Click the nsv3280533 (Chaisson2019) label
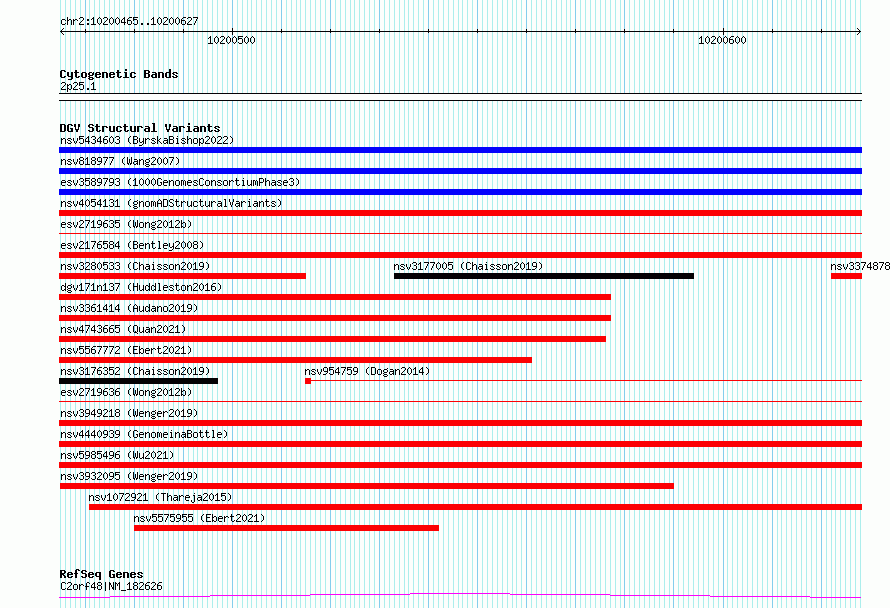 pyautogui.click(x=135, y=266)
